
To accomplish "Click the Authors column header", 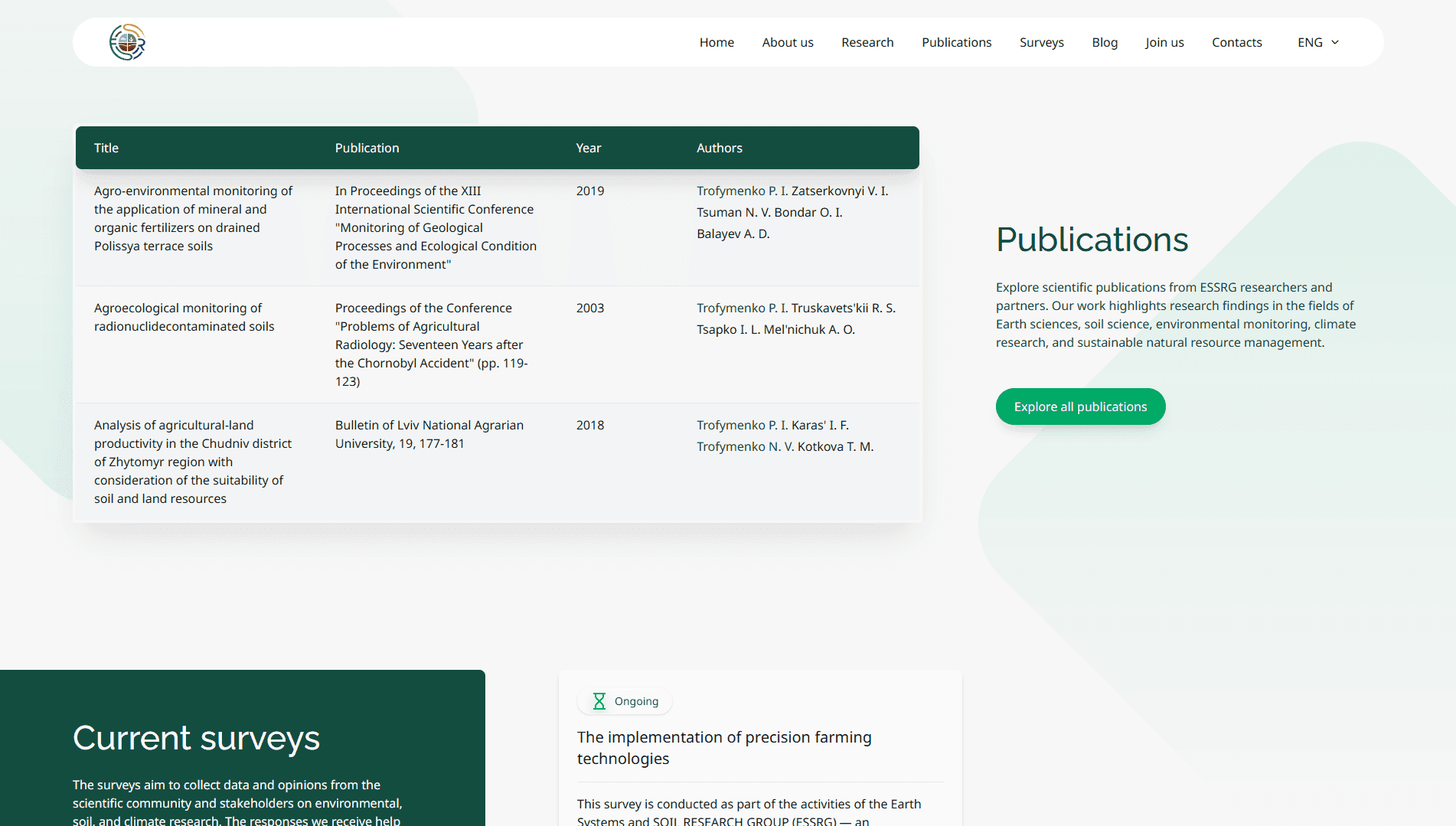I will tap(720, 148).
